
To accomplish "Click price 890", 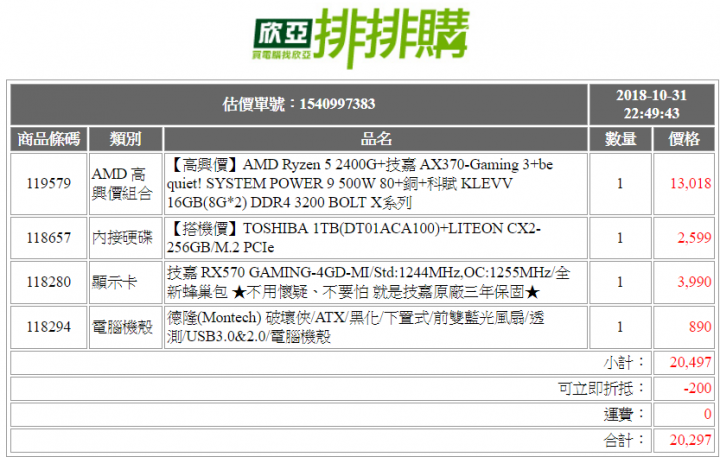I will (700, 327).
